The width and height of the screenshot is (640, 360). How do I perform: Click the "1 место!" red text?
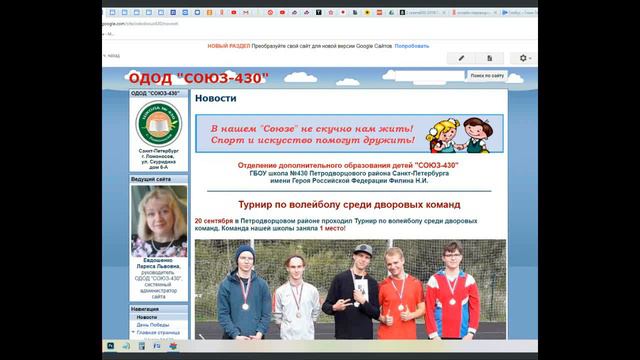[333, 228]
